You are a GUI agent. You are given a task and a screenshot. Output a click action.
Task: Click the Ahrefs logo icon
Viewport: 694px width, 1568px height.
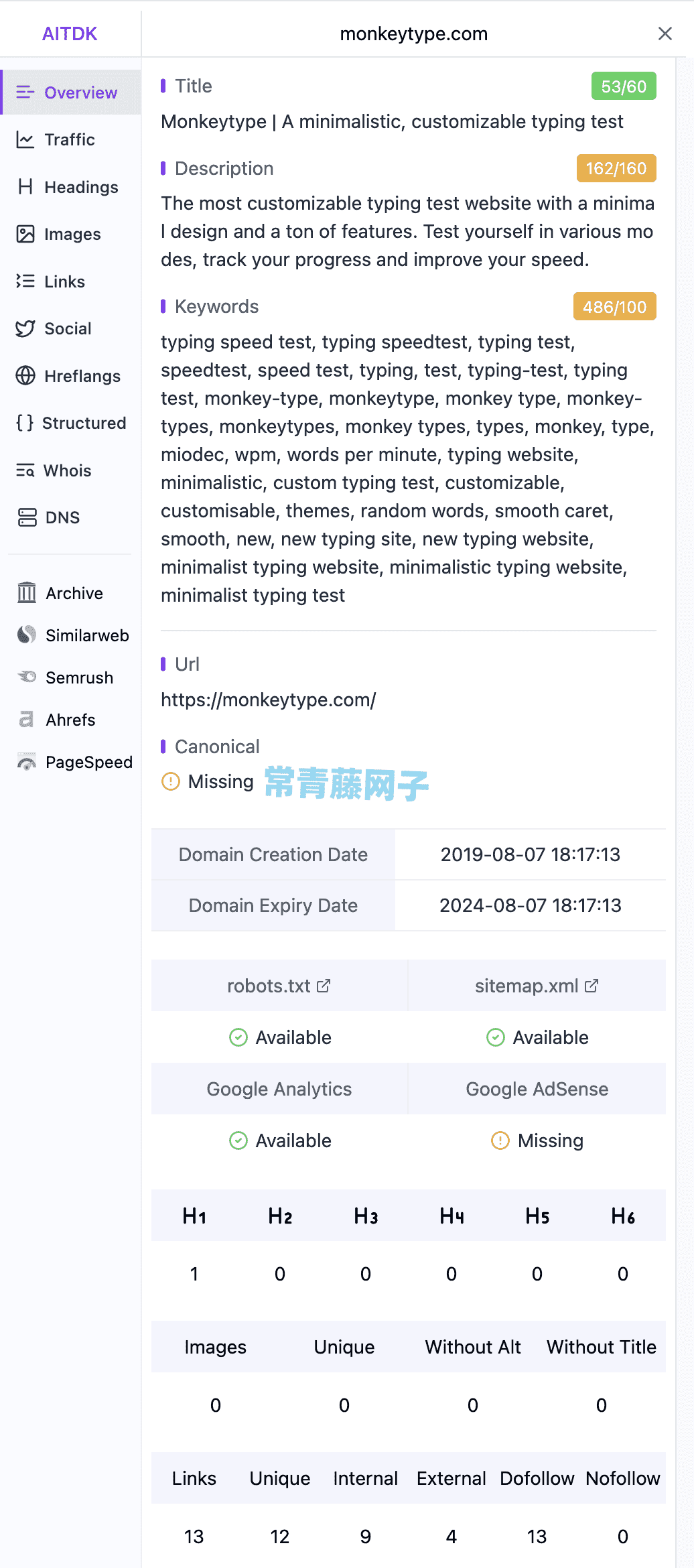(27, 720)
